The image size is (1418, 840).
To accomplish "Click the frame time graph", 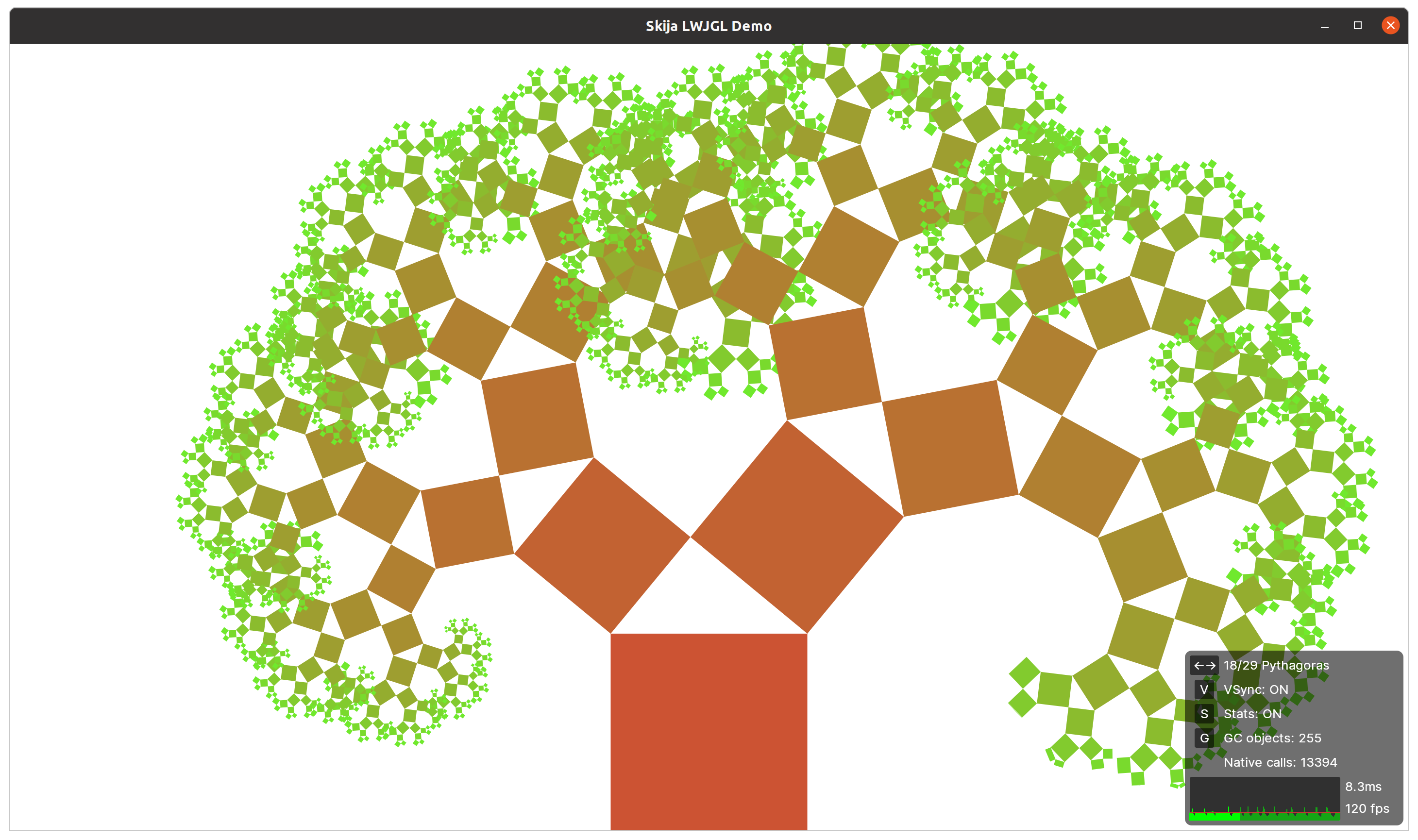I will click(x=1264, y=798).
